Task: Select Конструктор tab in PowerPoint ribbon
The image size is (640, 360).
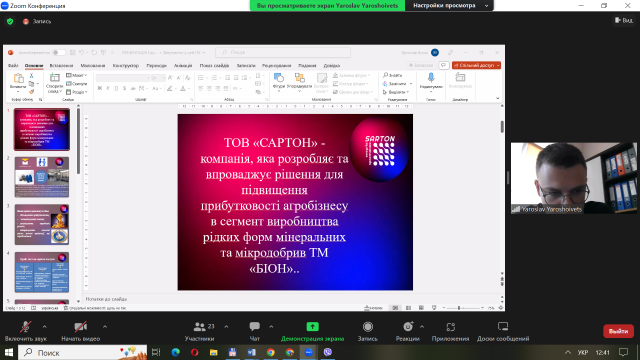Action: [x=126, y=65]
